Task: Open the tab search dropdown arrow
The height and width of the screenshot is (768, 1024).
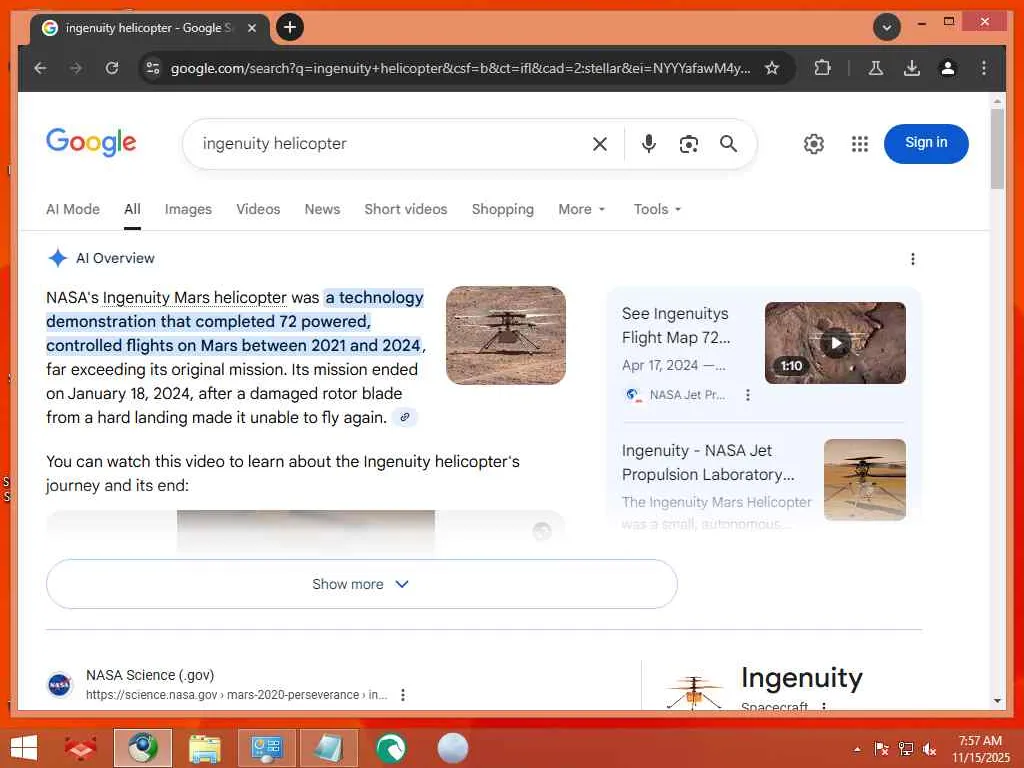Action: [887, 27]
